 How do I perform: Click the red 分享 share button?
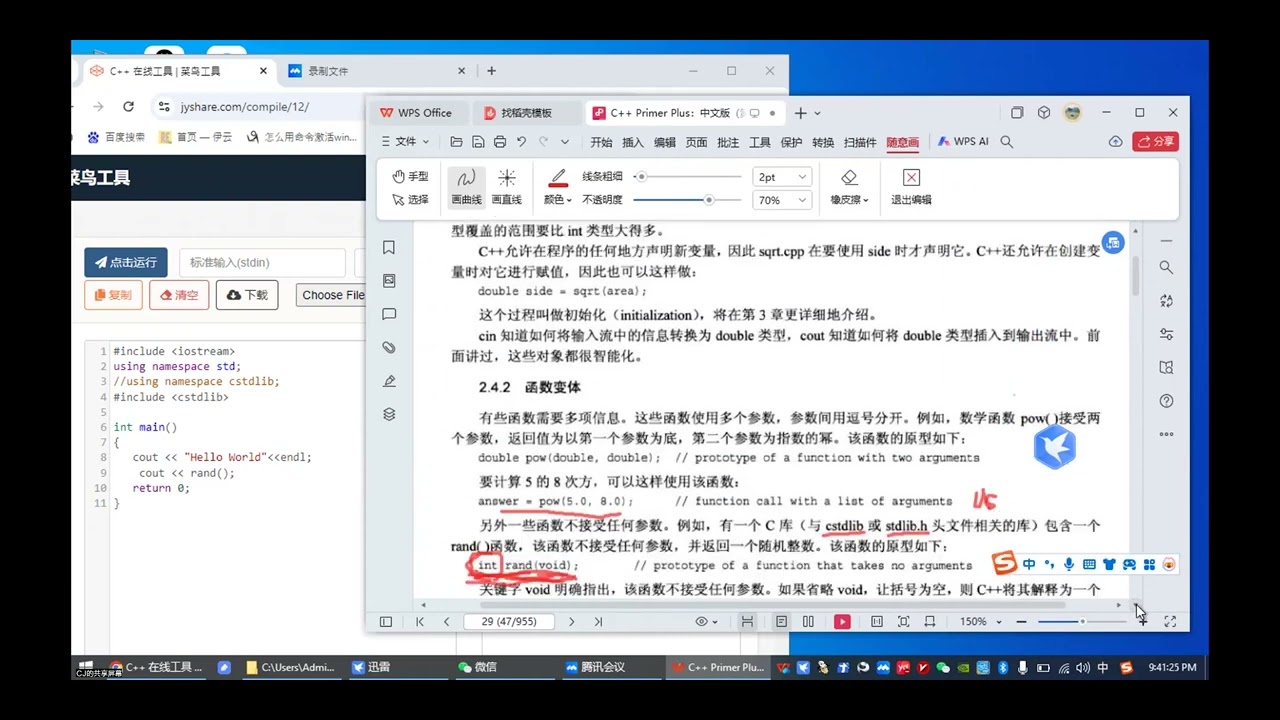[x=1156, y=142]
